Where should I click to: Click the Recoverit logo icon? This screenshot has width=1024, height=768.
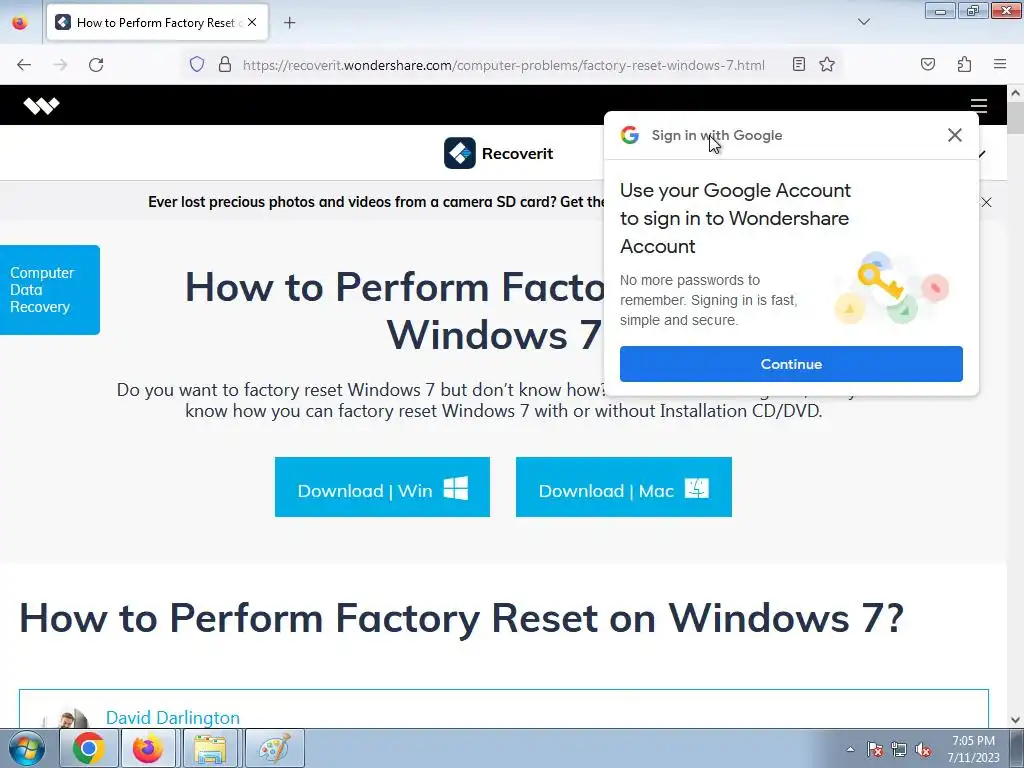(x=460, y=153)
